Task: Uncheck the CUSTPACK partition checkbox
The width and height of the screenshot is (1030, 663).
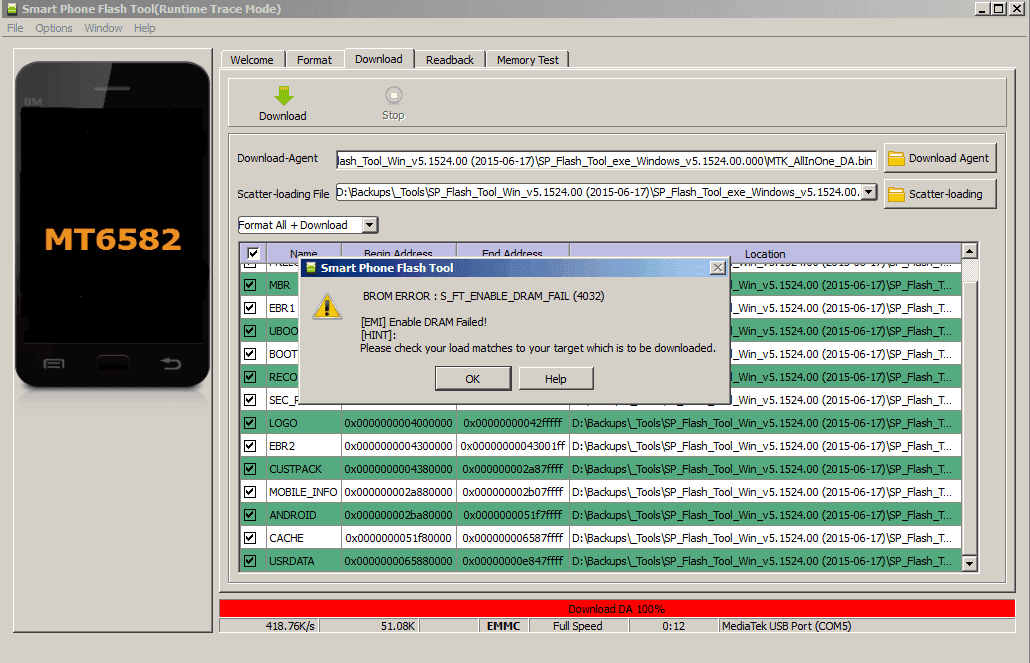Action: (x=250, y=469)
